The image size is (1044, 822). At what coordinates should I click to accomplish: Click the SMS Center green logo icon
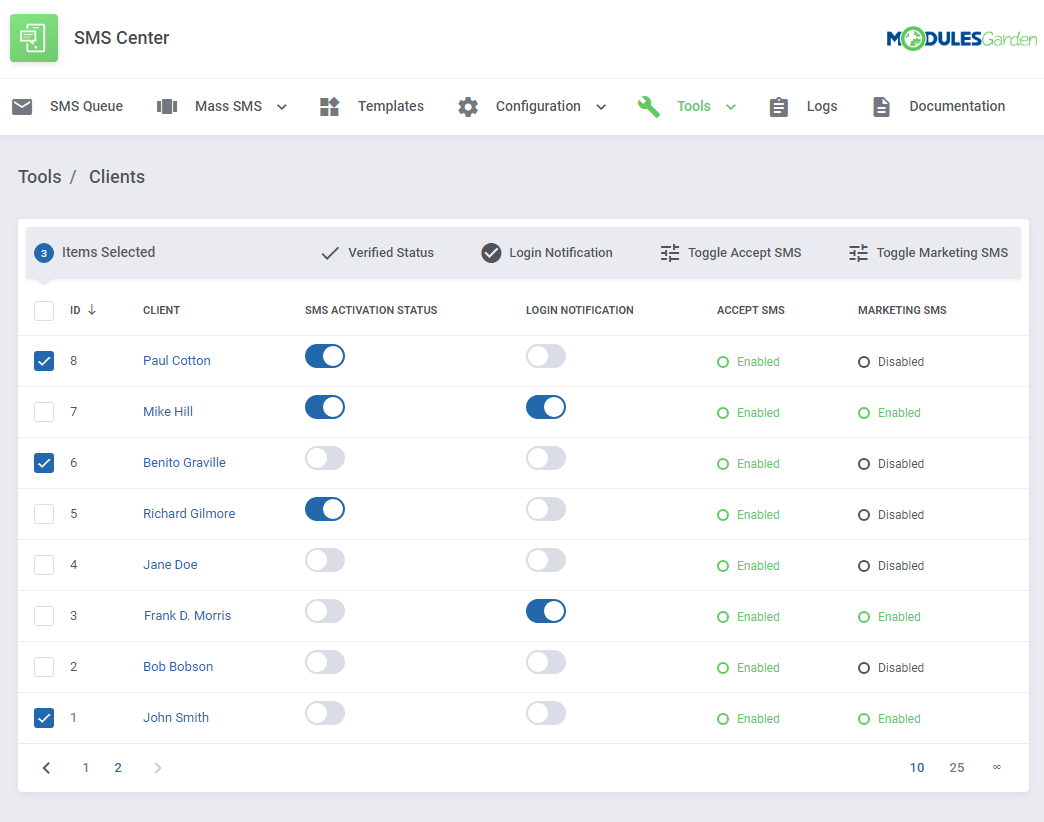coord(34,38)
